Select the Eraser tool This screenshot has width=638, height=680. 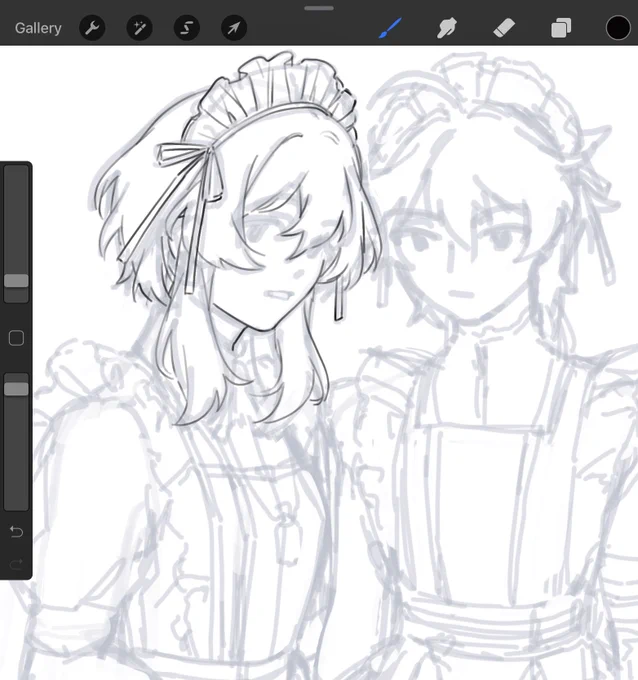tap(504, 28)
